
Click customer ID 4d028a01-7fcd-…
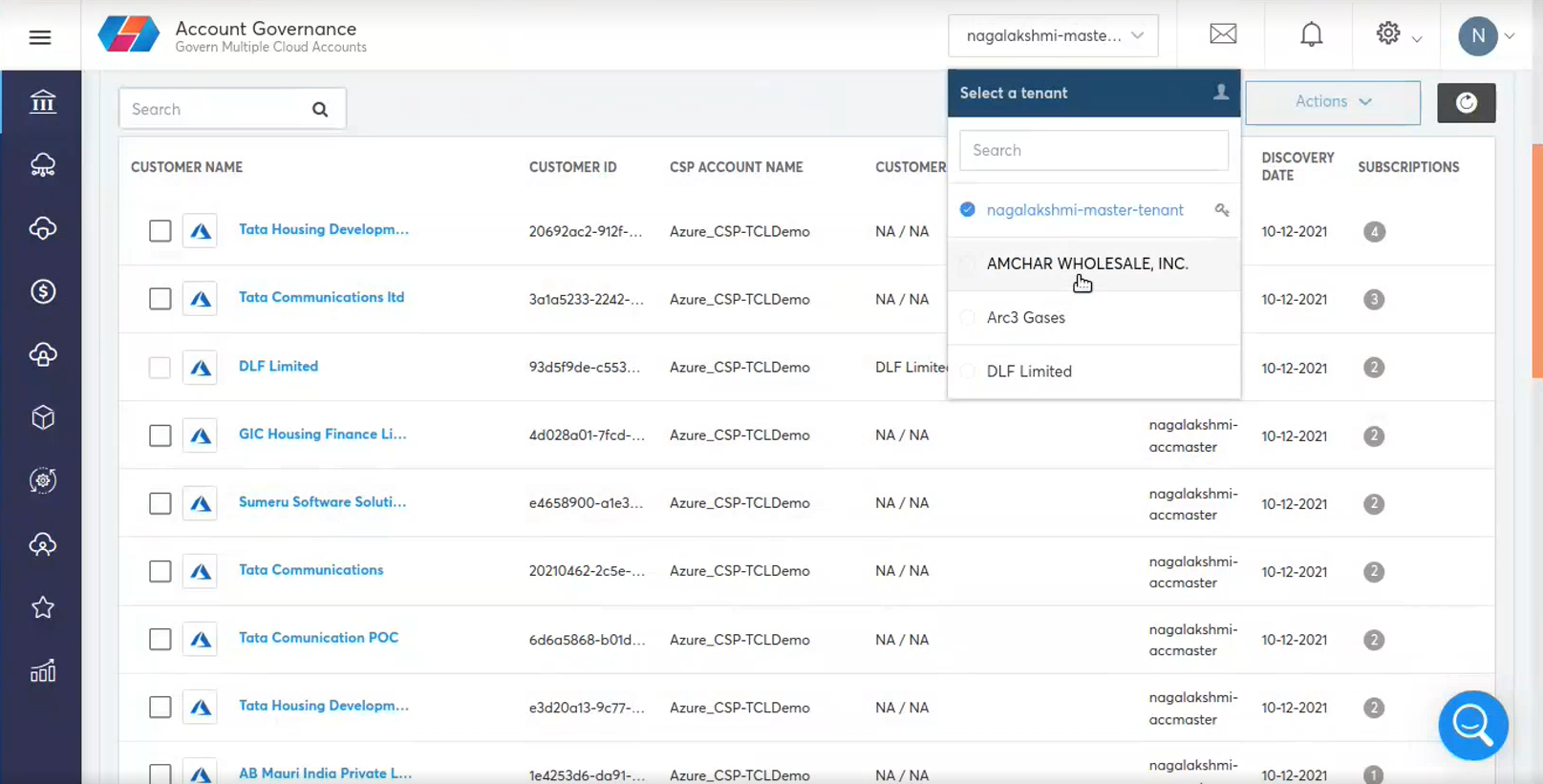[x=587, y=434]
